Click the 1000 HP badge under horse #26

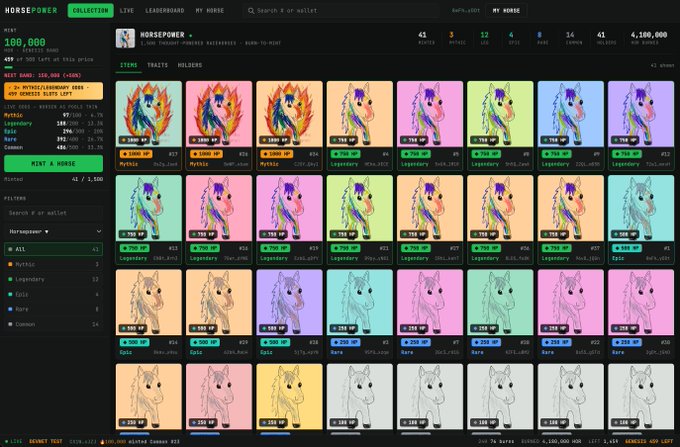(x=206, y=154)
